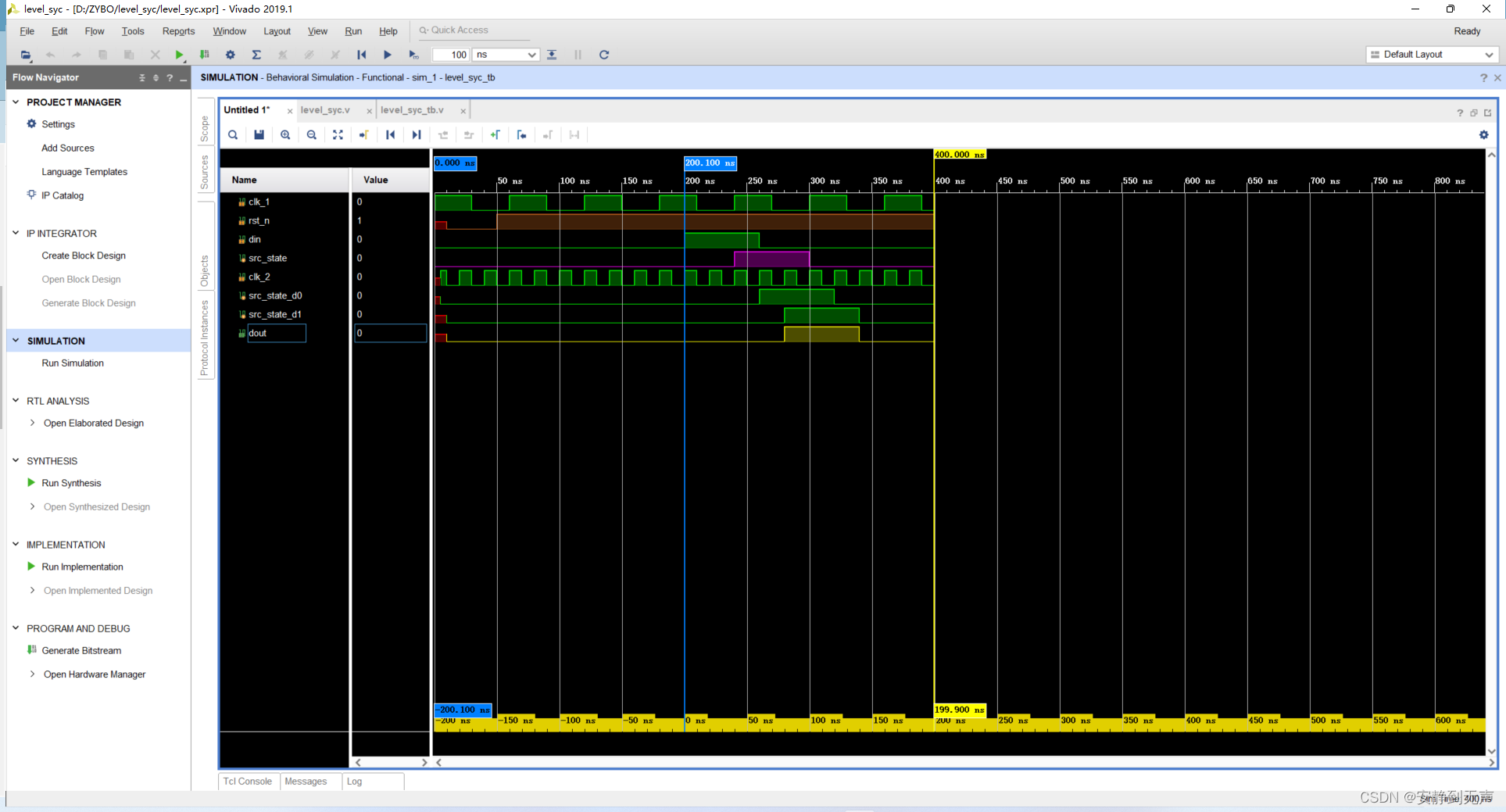Collapse PROGRAM AND DEBUG section
This screenshot has height=812, width=1506.
pos(16,628)
